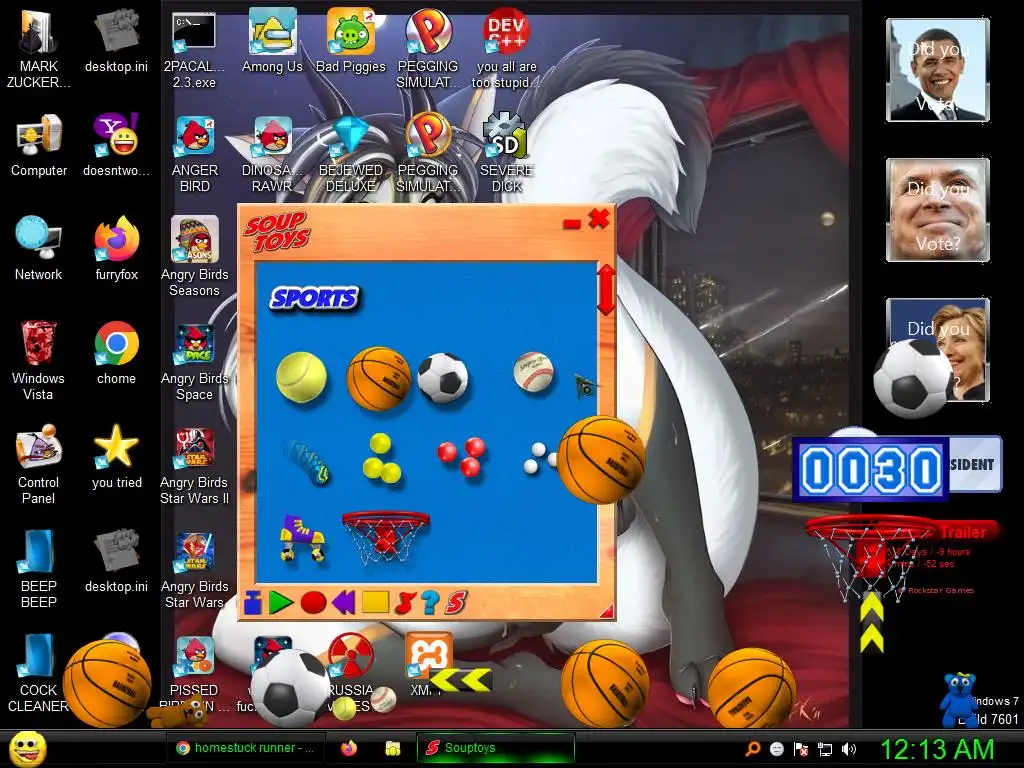
Task: Select the BEEP BEEP desktop icon
Action: [x=39, y=569]
